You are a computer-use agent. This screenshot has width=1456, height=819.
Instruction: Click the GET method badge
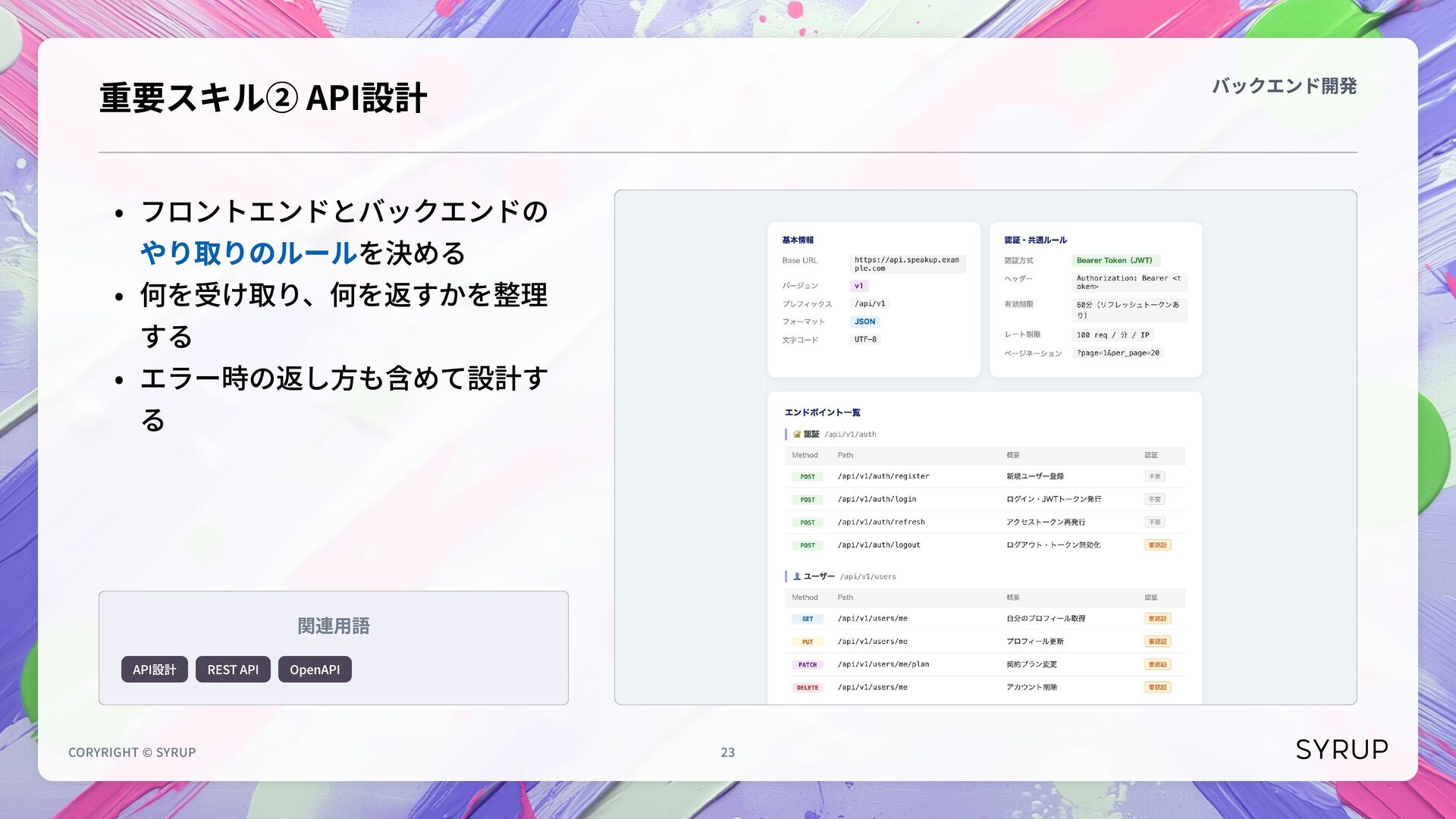[808, 619]
